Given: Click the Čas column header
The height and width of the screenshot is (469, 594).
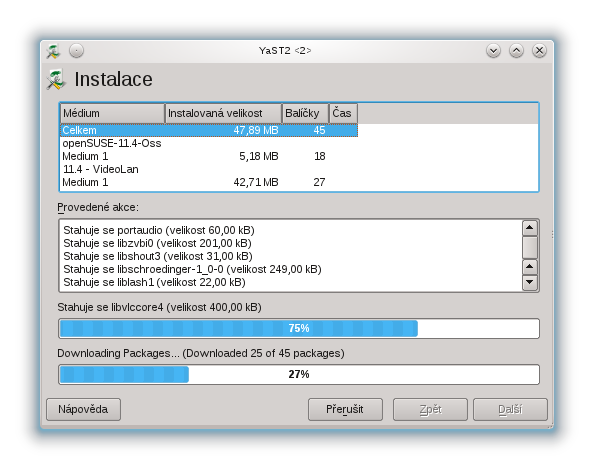Looking at the screenshot, I should (x=343, y=113).
